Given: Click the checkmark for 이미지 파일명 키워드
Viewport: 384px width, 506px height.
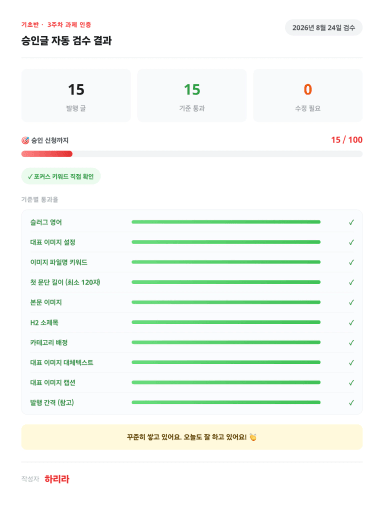Looking at the screenshot, I should (x=351, y=262).
